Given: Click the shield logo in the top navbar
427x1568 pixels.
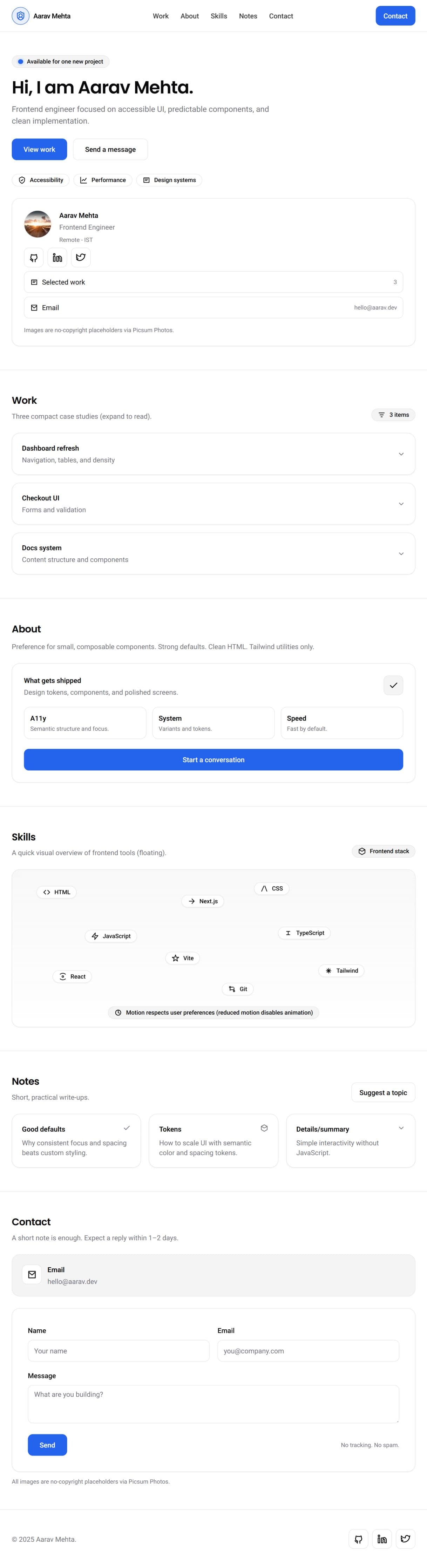Looking at the screenshot, I should (x=20, y=16).
